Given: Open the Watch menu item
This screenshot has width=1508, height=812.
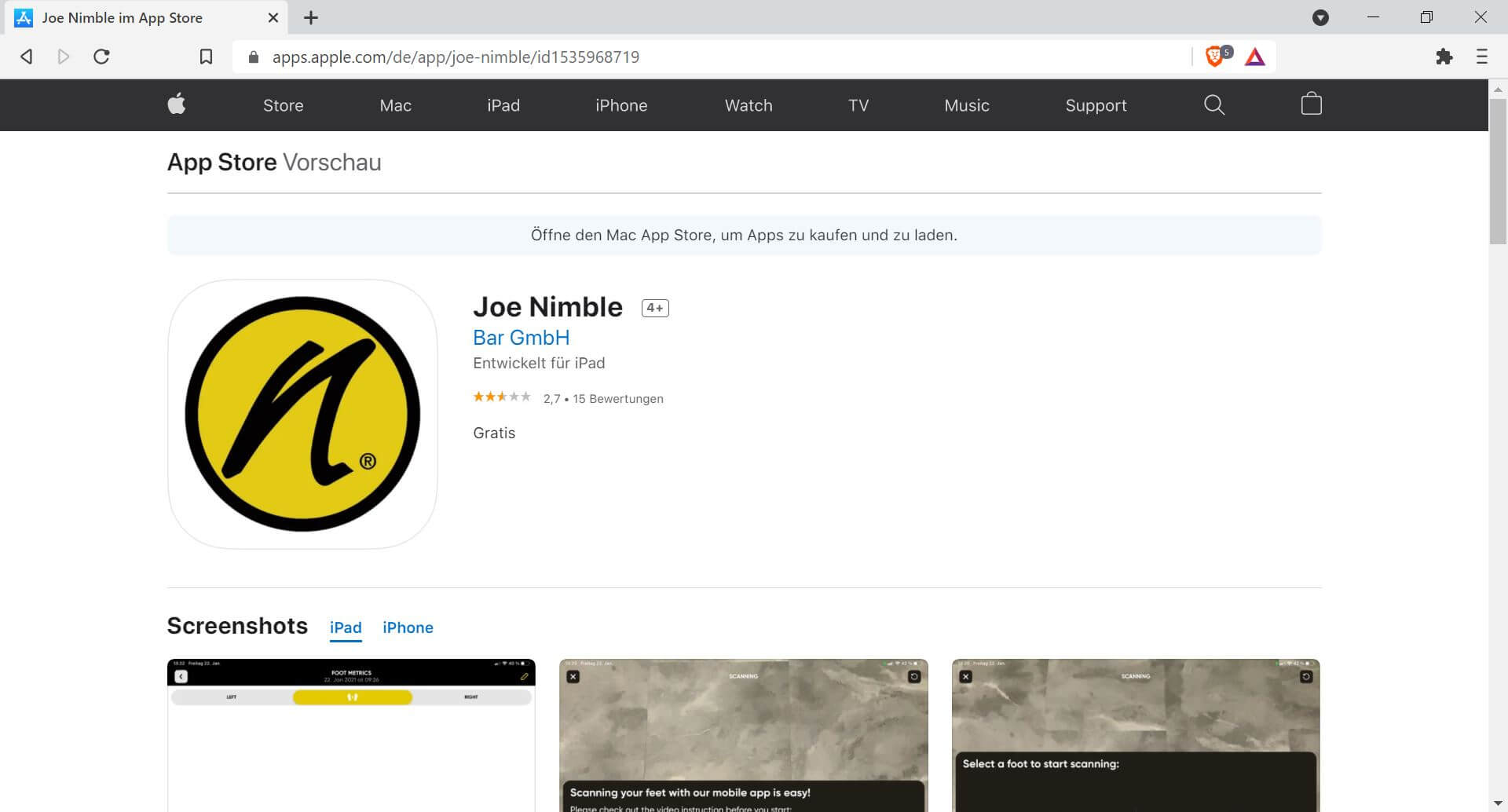Looking at the screenshot, I should [749, 105].
